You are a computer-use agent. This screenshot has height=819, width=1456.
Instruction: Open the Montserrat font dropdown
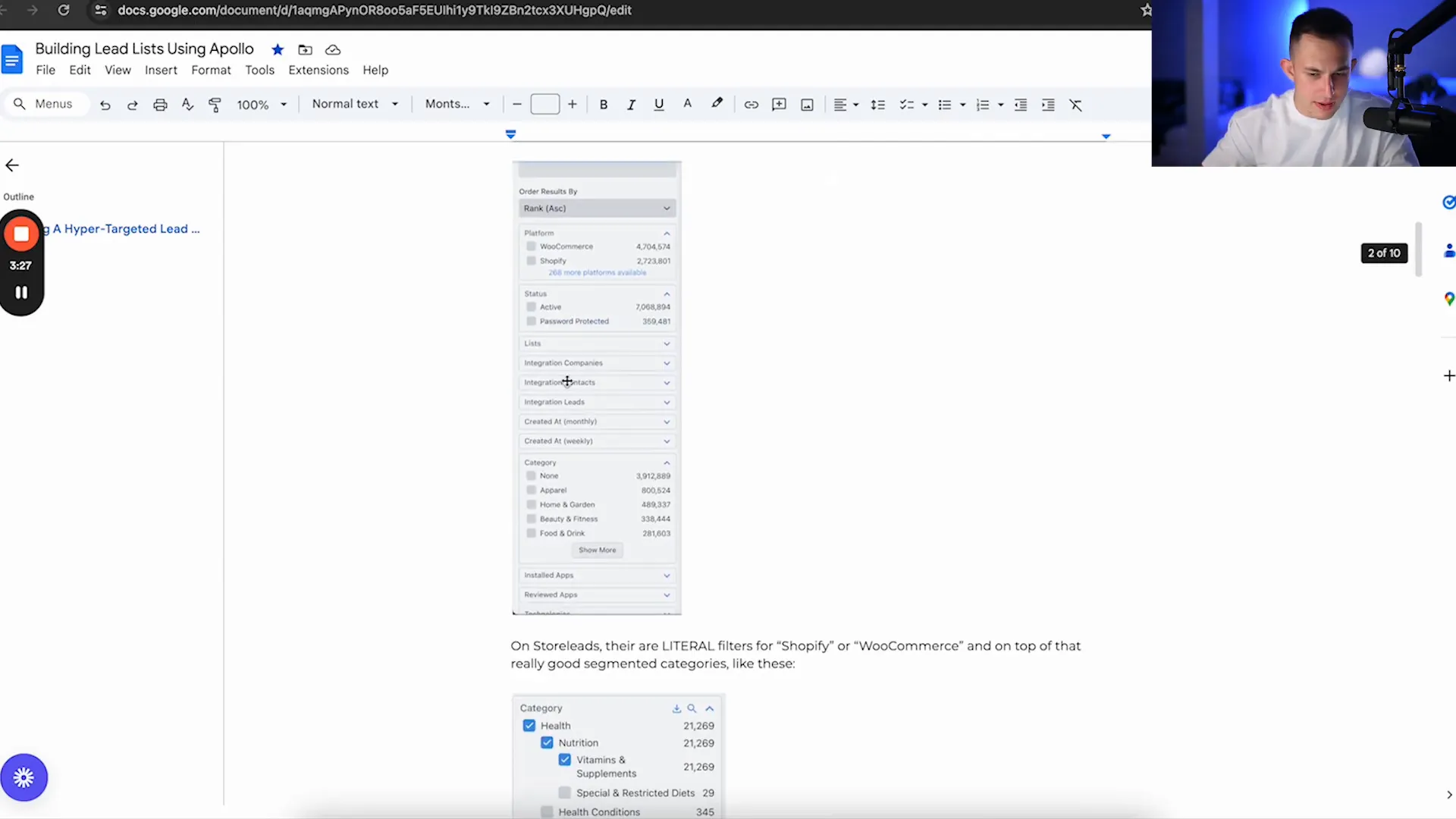coord(457,104)
